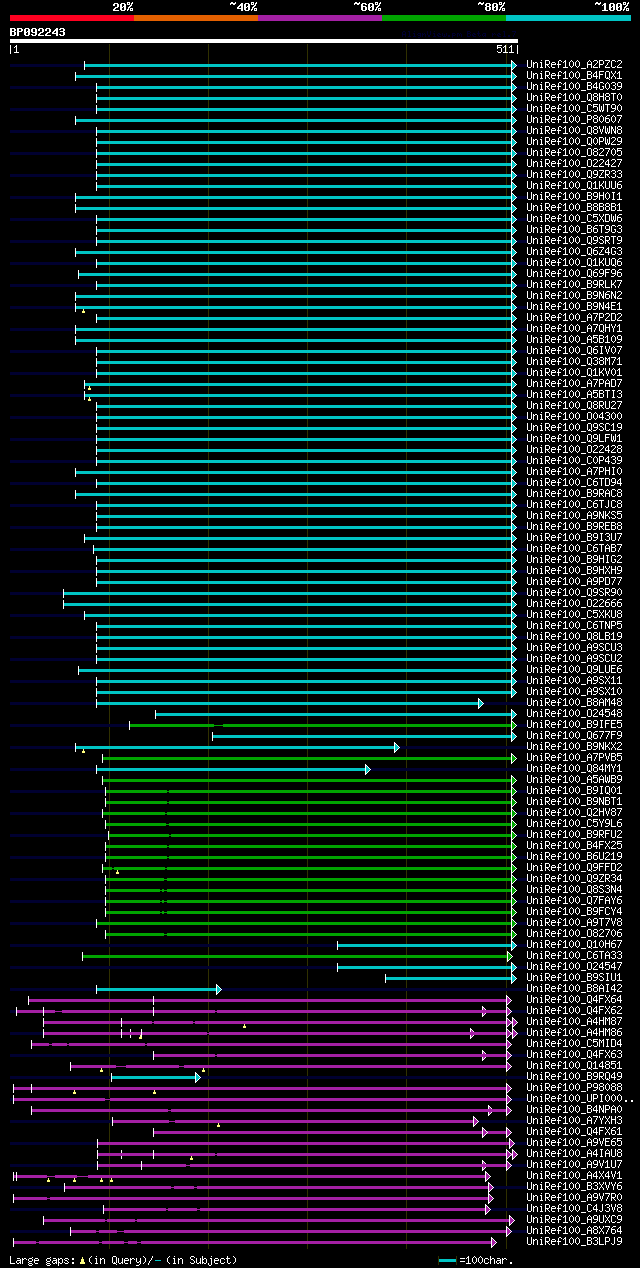640x1268 pixels.
Task: Click hit label UniRef100_B9IFE5
Action: (x=574, y=724)
